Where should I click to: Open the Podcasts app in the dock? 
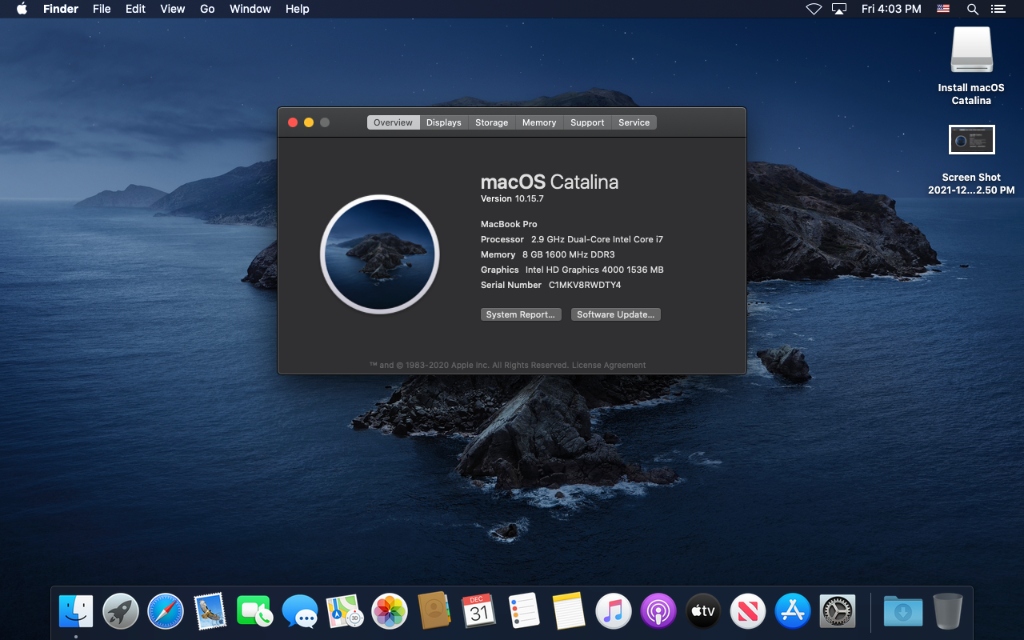(x=658, y=610)
